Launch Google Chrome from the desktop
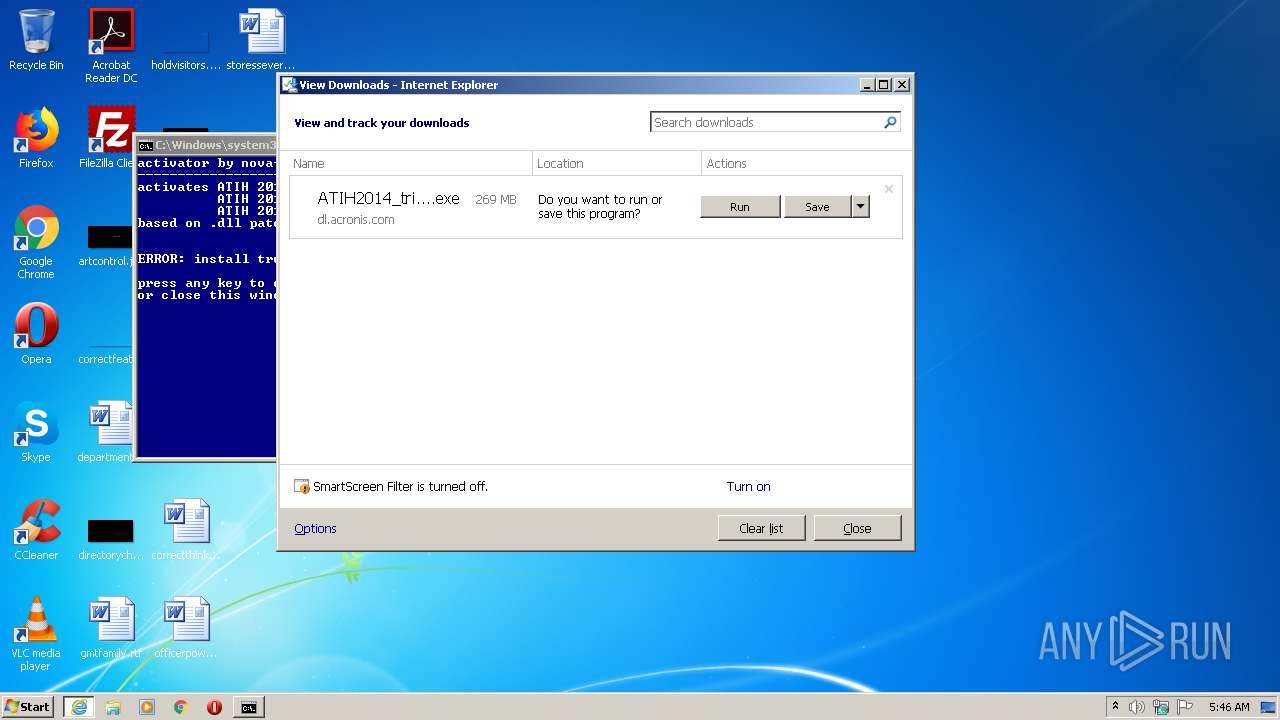 click(x=36, y=242)
